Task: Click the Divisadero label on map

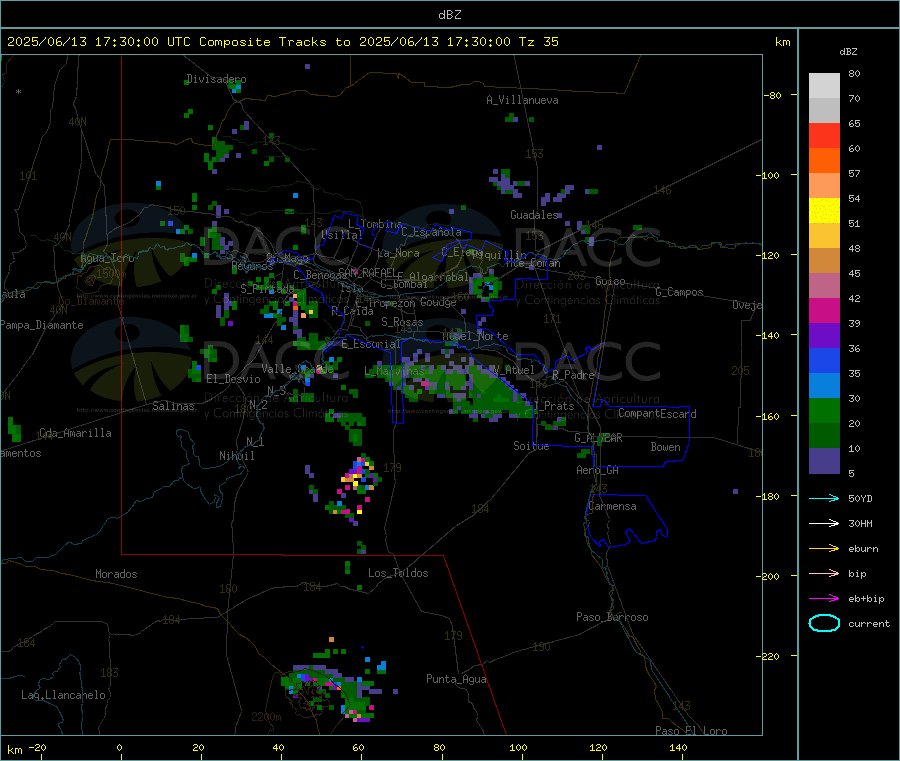Action: [216, 79]
